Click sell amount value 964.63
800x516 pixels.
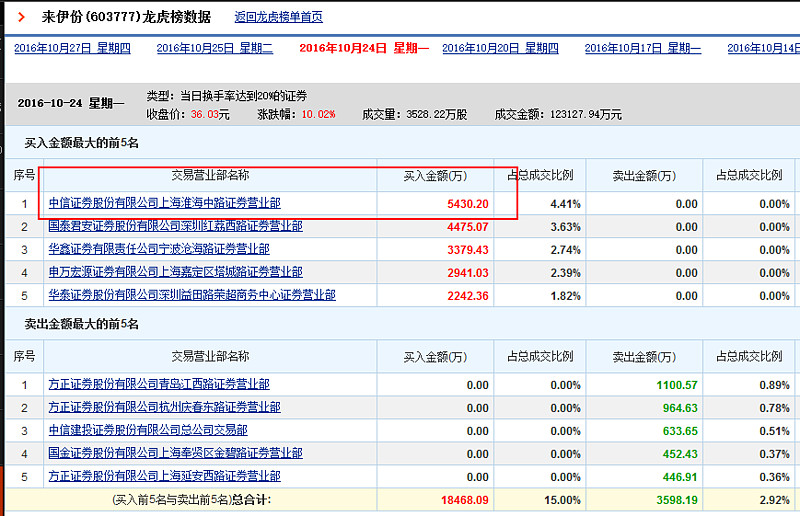[x=680, y=408]
